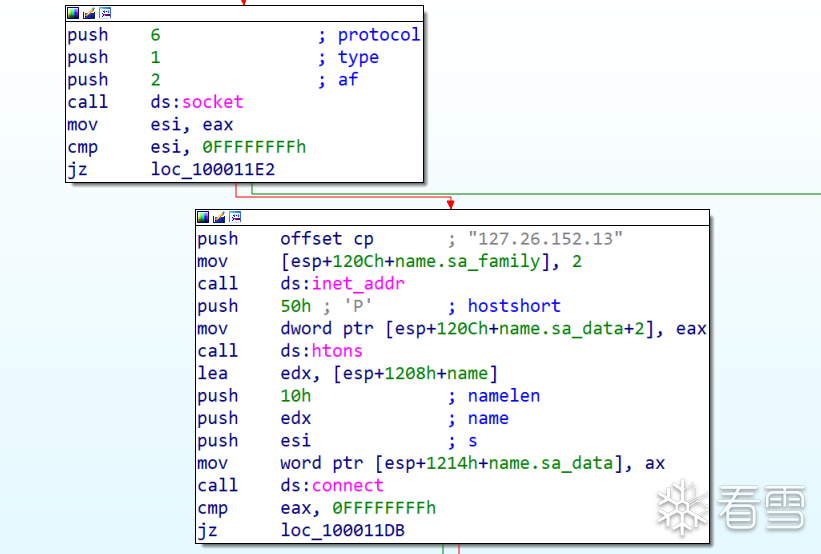The image size is (821, 554).
Task: Click the edit pencil icon in the socket block header
Action: (89, 13)
